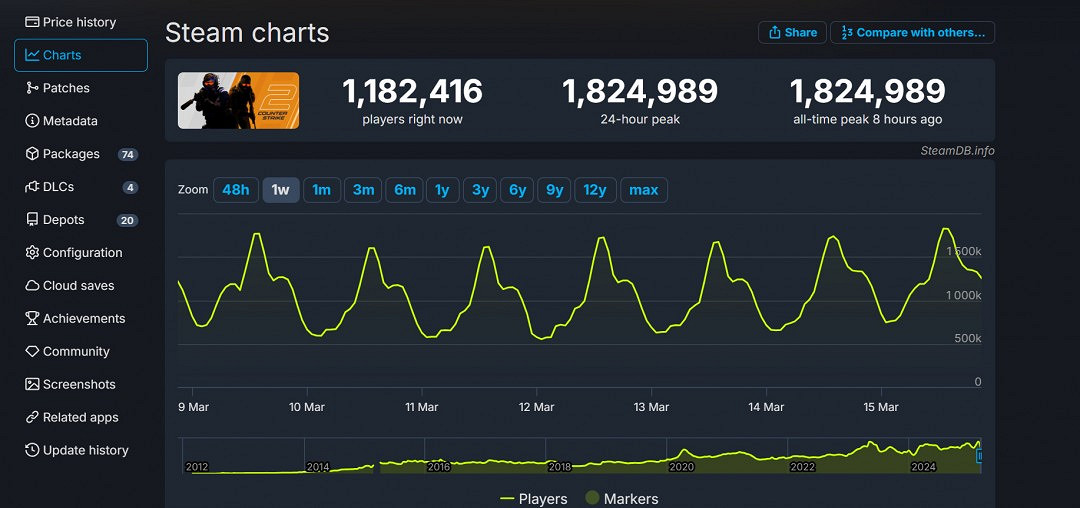Click the Configuration gear icon
Viewport: 1080px width, 508px height.
(x=32, y=253)
